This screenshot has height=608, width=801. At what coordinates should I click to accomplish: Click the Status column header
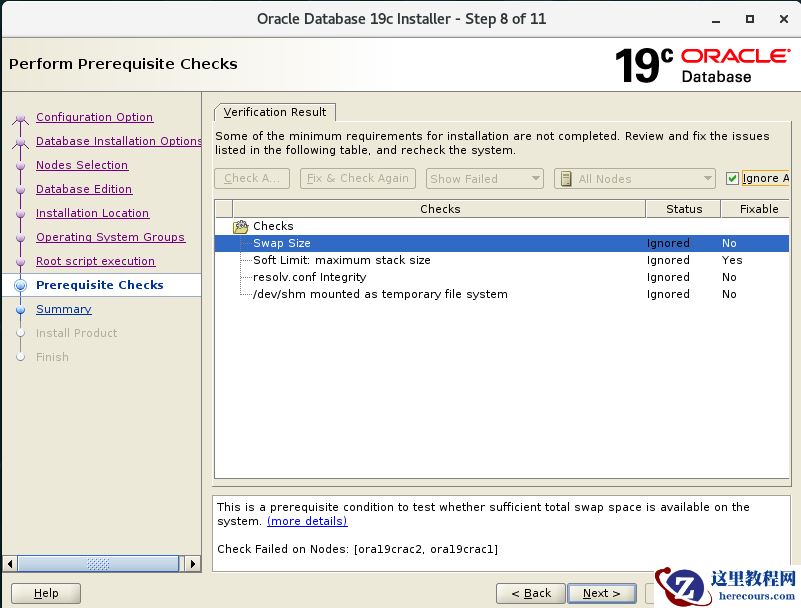point(684,209)
